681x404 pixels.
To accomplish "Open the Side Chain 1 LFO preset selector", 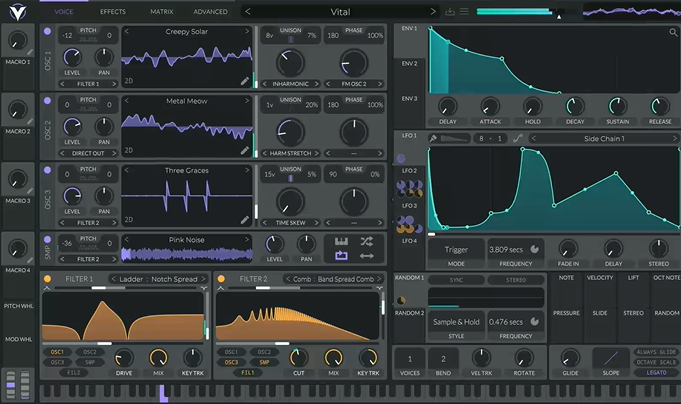I will (x=604, y=138).
